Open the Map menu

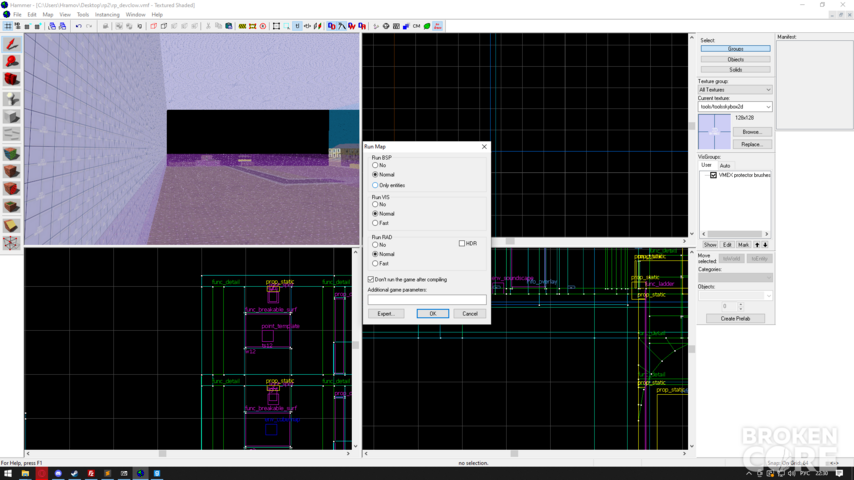tap(48, 15)
